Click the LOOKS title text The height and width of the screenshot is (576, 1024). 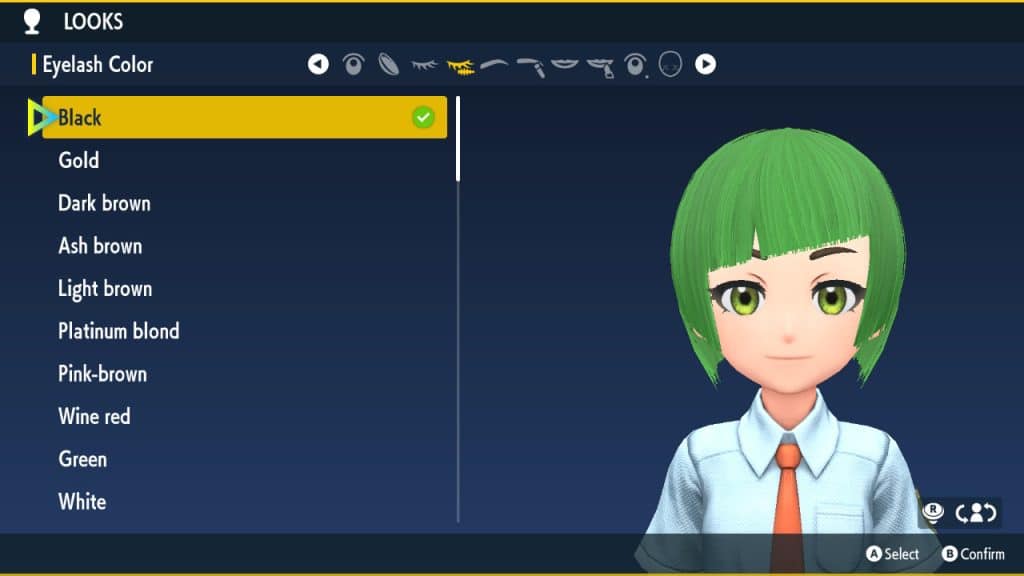tap(93, 22)
